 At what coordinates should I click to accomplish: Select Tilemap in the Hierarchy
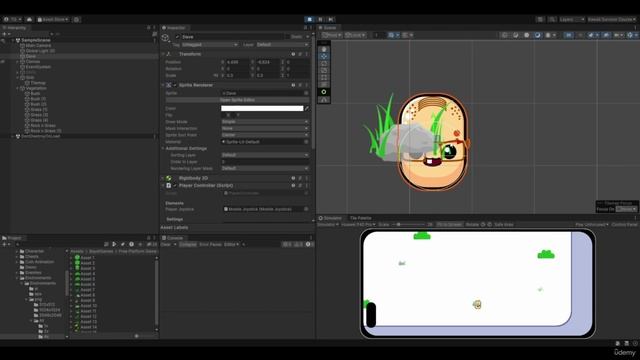[x=38, y=82]
